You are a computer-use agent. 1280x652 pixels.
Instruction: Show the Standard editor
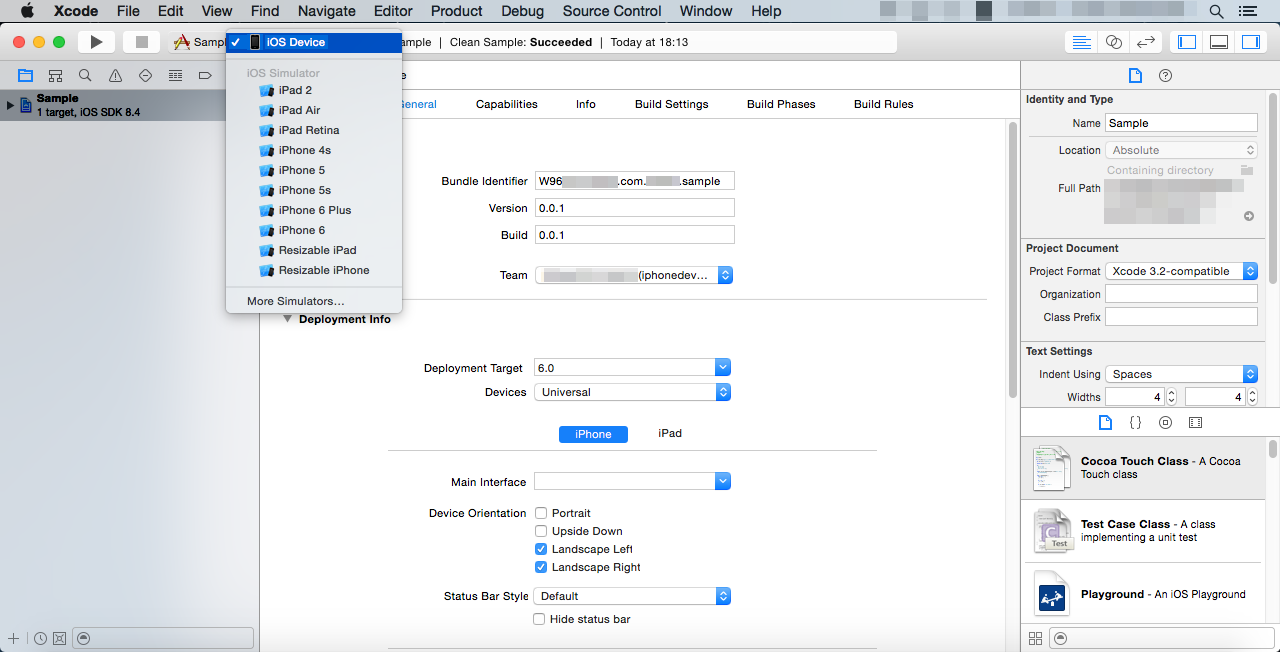(x=1081, y=42)
